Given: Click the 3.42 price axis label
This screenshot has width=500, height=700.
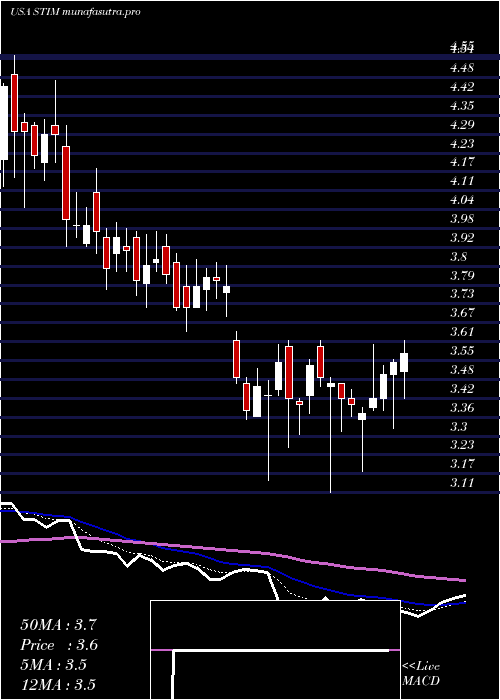Looking at the screenshot, I should coord(462,388).
